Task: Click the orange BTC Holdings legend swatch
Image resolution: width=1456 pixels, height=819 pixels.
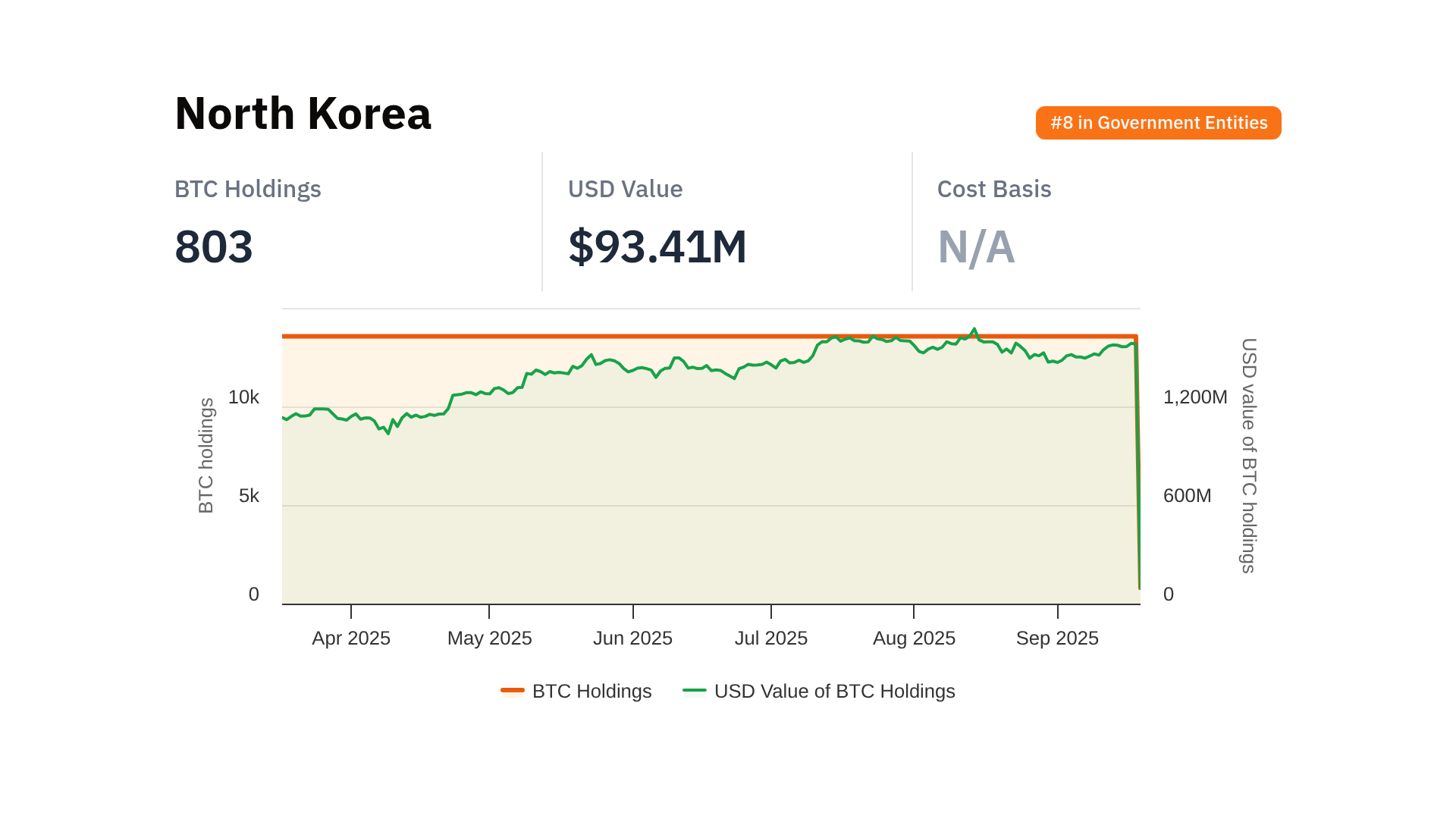Action: coord(513,690)
